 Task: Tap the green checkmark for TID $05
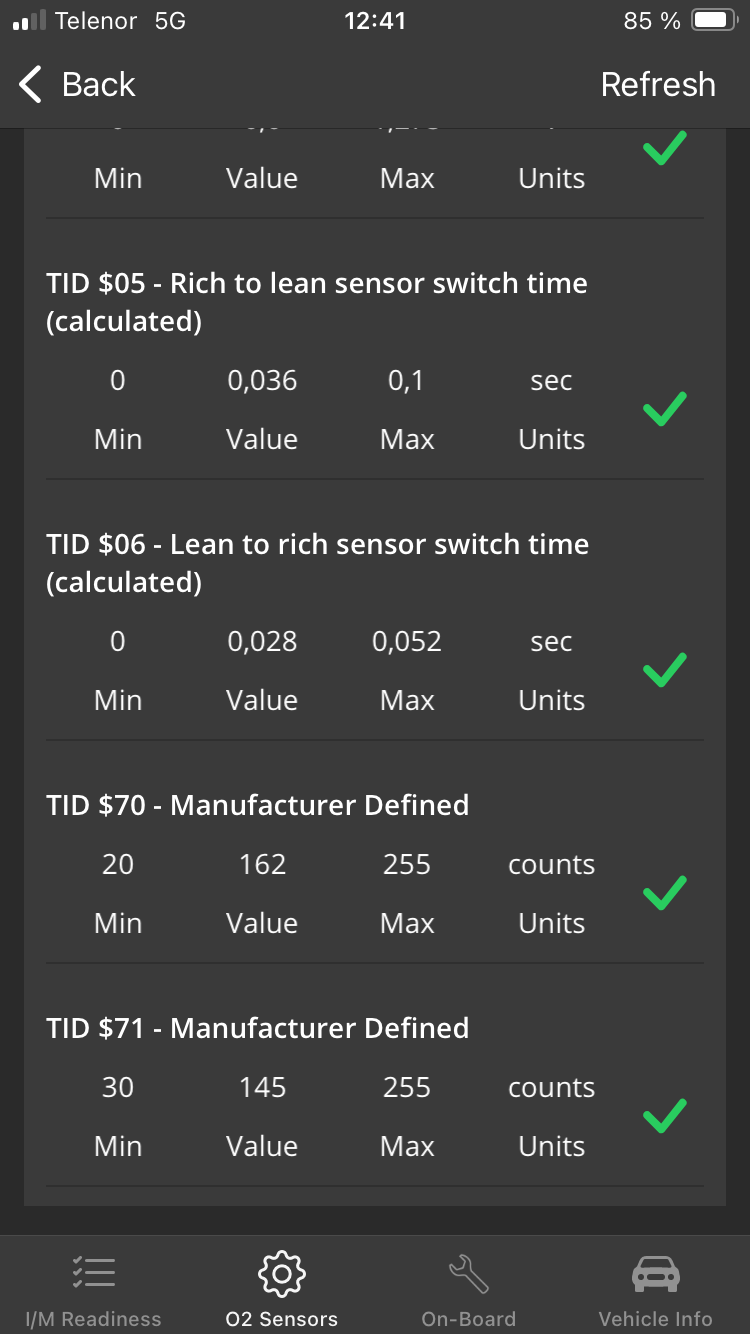(664, 409)
